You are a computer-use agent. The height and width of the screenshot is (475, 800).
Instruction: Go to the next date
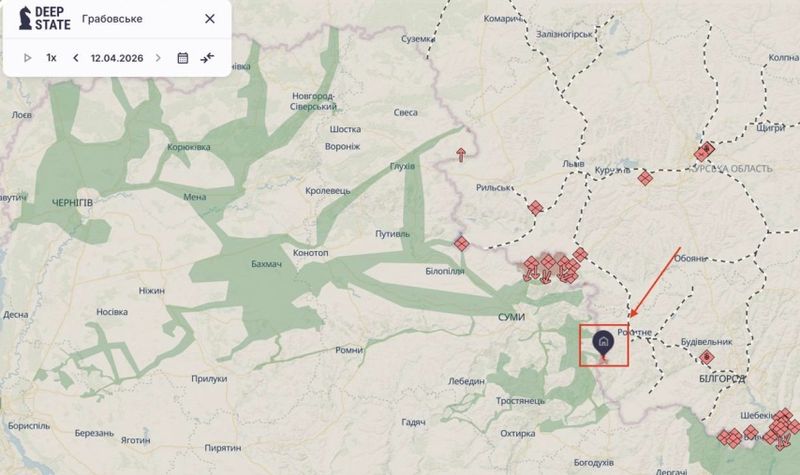pos(158,58)
